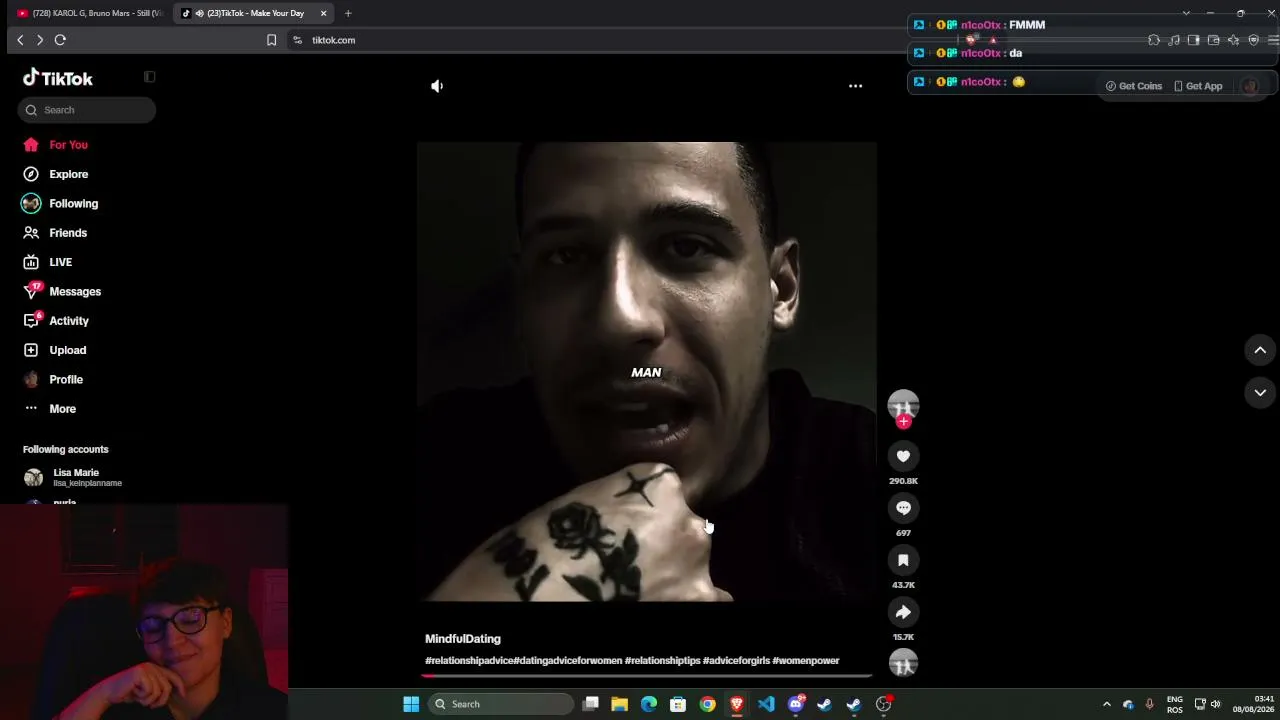Open the music note icon in toolbar
Screen dimensions: 1280x720
coord(1174,40)
